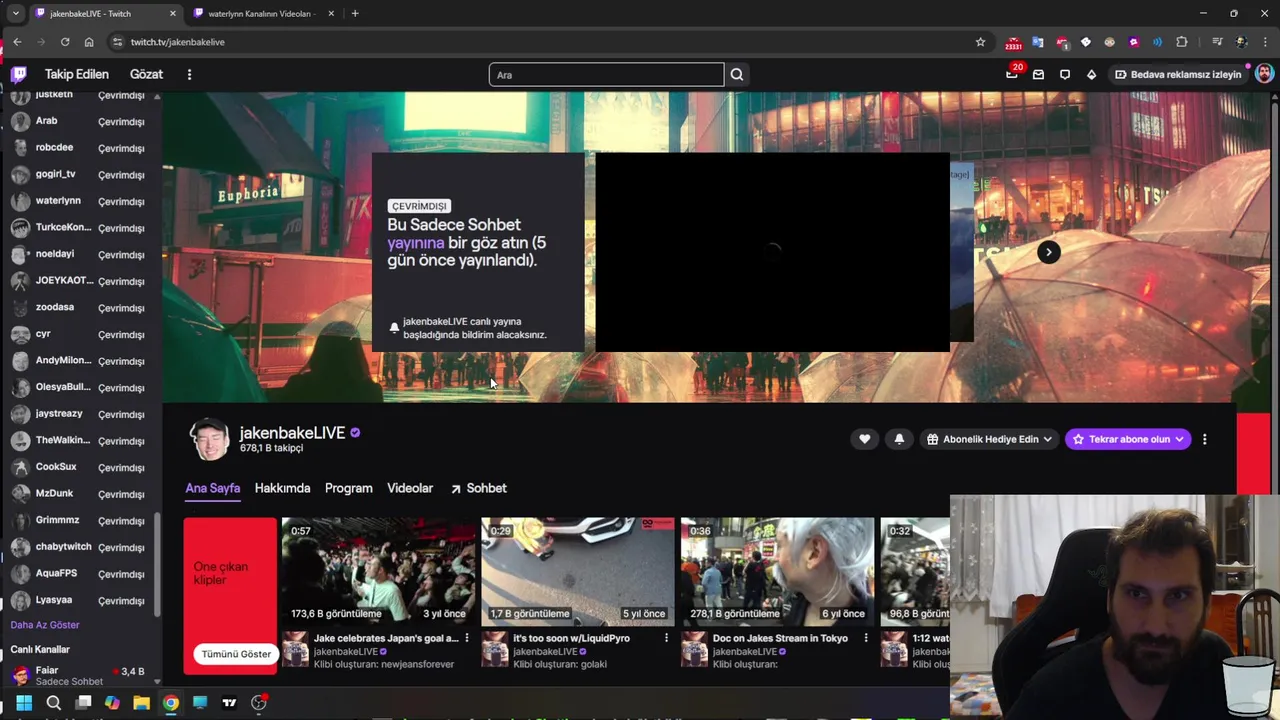This screenshot has height=720, width=1280.
Task: Open options for 'Jake celebrates Japan's goal' clip
Action: coord(467,638)
